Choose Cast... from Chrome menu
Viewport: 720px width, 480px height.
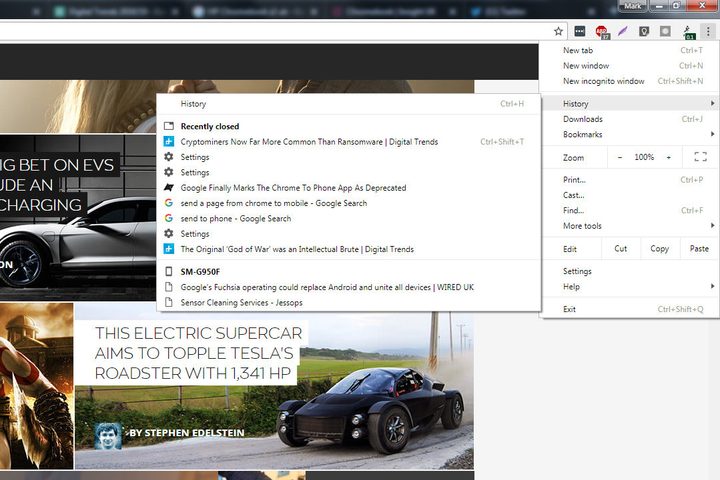[630, 195]
